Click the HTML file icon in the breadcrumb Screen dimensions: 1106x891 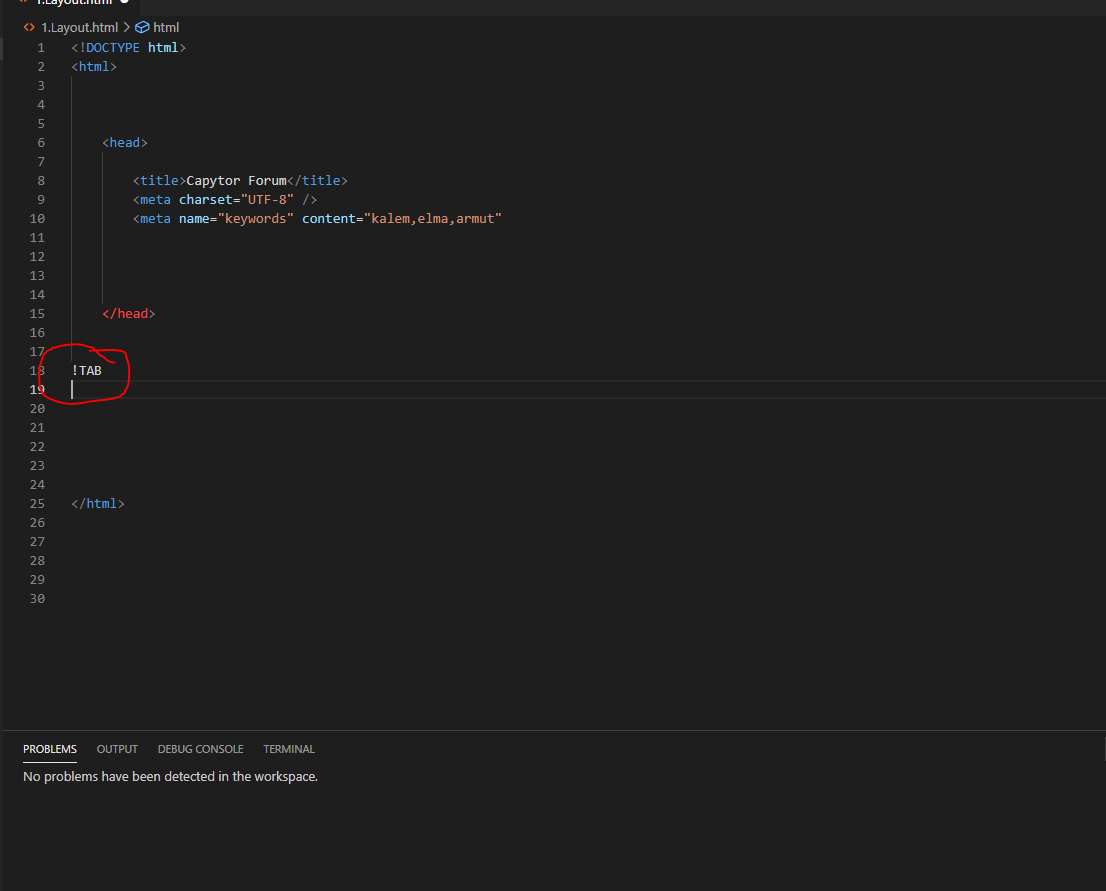(x=29, y=28)
